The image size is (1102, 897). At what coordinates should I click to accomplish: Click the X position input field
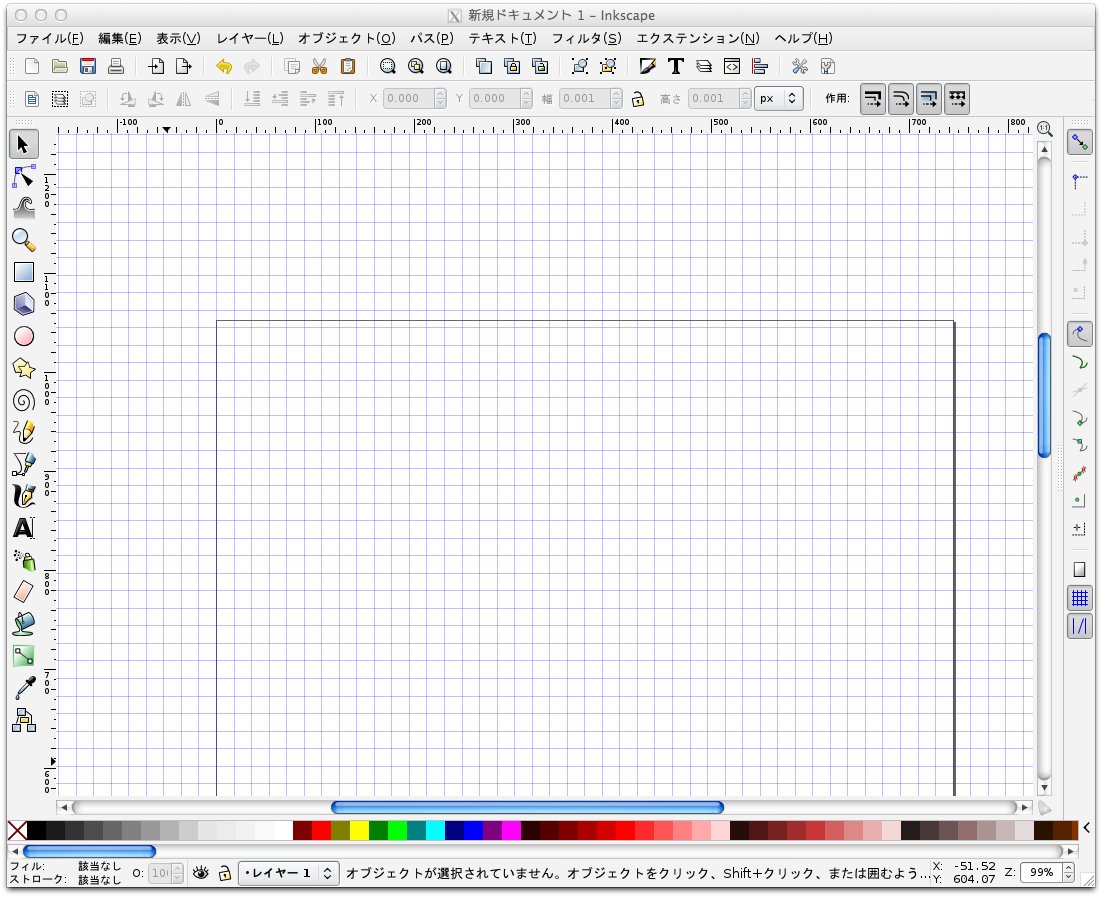409,98
